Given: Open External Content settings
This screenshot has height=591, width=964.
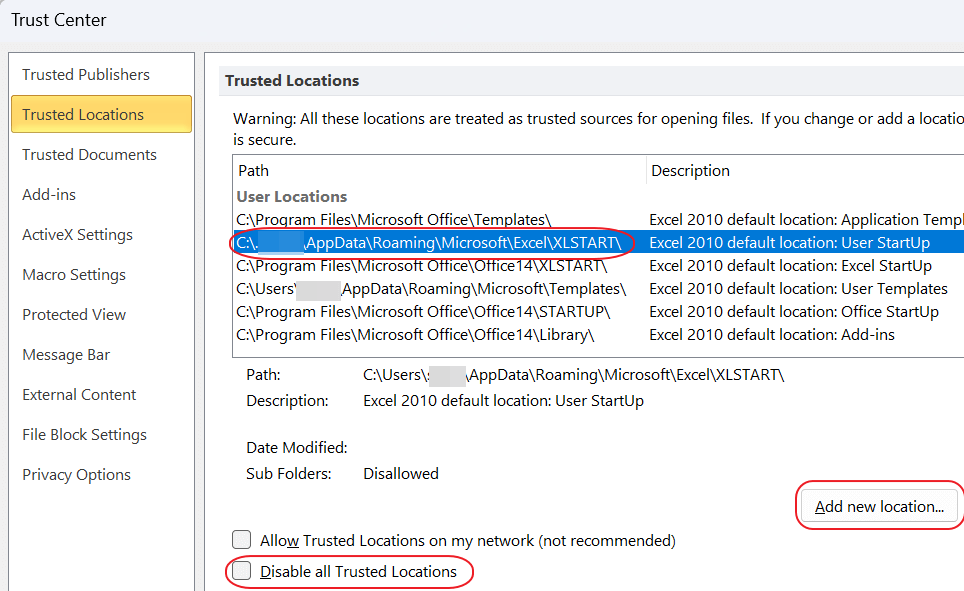Looking at the screenshot, I should (x=79, y=394).
